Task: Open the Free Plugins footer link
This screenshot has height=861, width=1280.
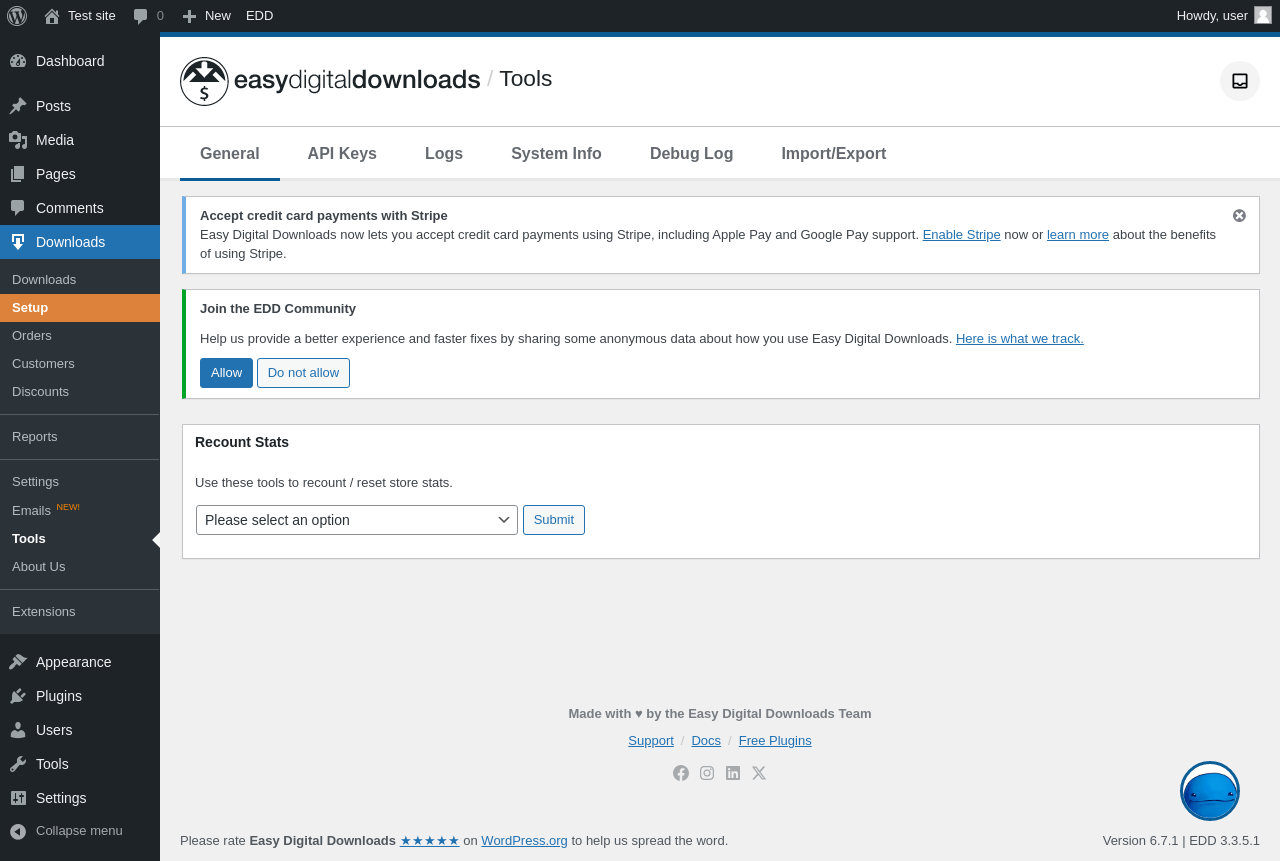Action: click(775, 741)
